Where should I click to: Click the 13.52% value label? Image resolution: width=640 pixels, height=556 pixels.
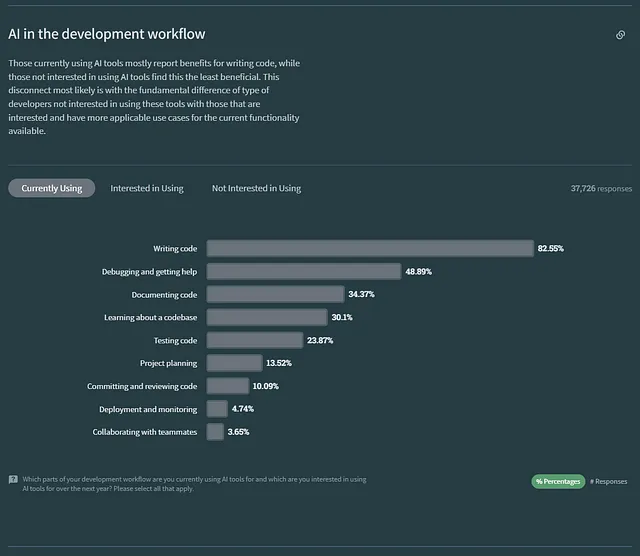tap(279, 363)
